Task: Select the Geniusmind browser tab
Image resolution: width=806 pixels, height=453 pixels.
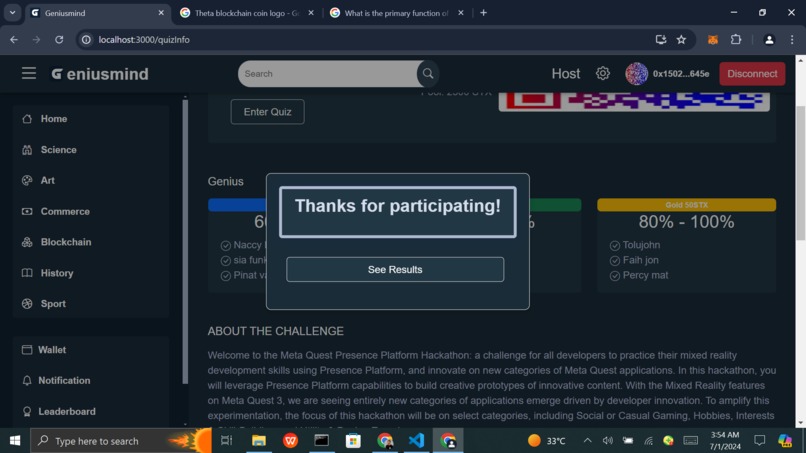Action: point(97,13)
